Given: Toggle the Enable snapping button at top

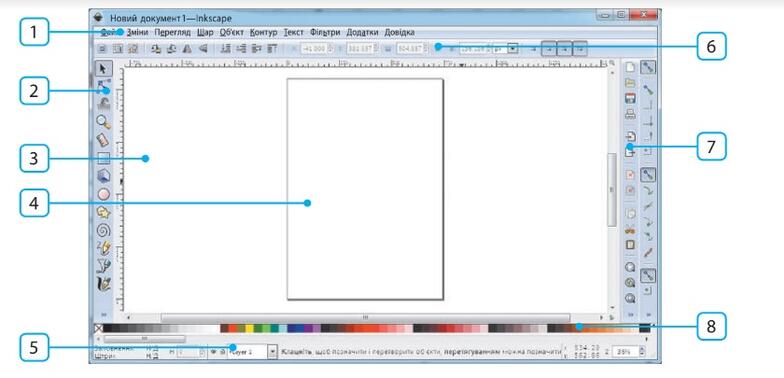Looking at the screenshot, I should point(648,68).
